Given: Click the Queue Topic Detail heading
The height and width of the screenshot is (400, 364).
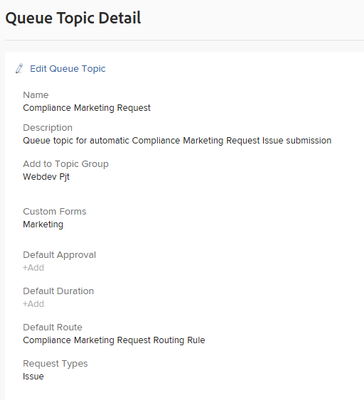Looking at the screenshot, I should coord(73,18).
